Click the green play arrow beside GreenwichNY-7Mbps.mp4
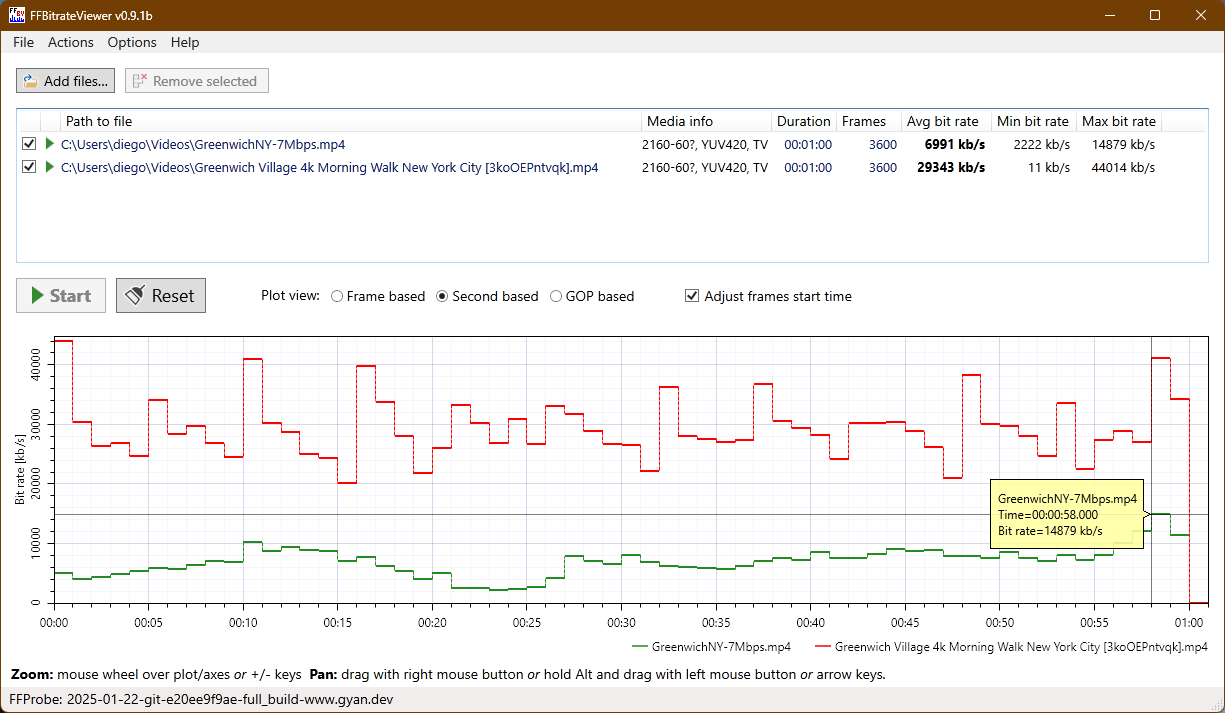The image size is (1225, 713). [50, 144]
